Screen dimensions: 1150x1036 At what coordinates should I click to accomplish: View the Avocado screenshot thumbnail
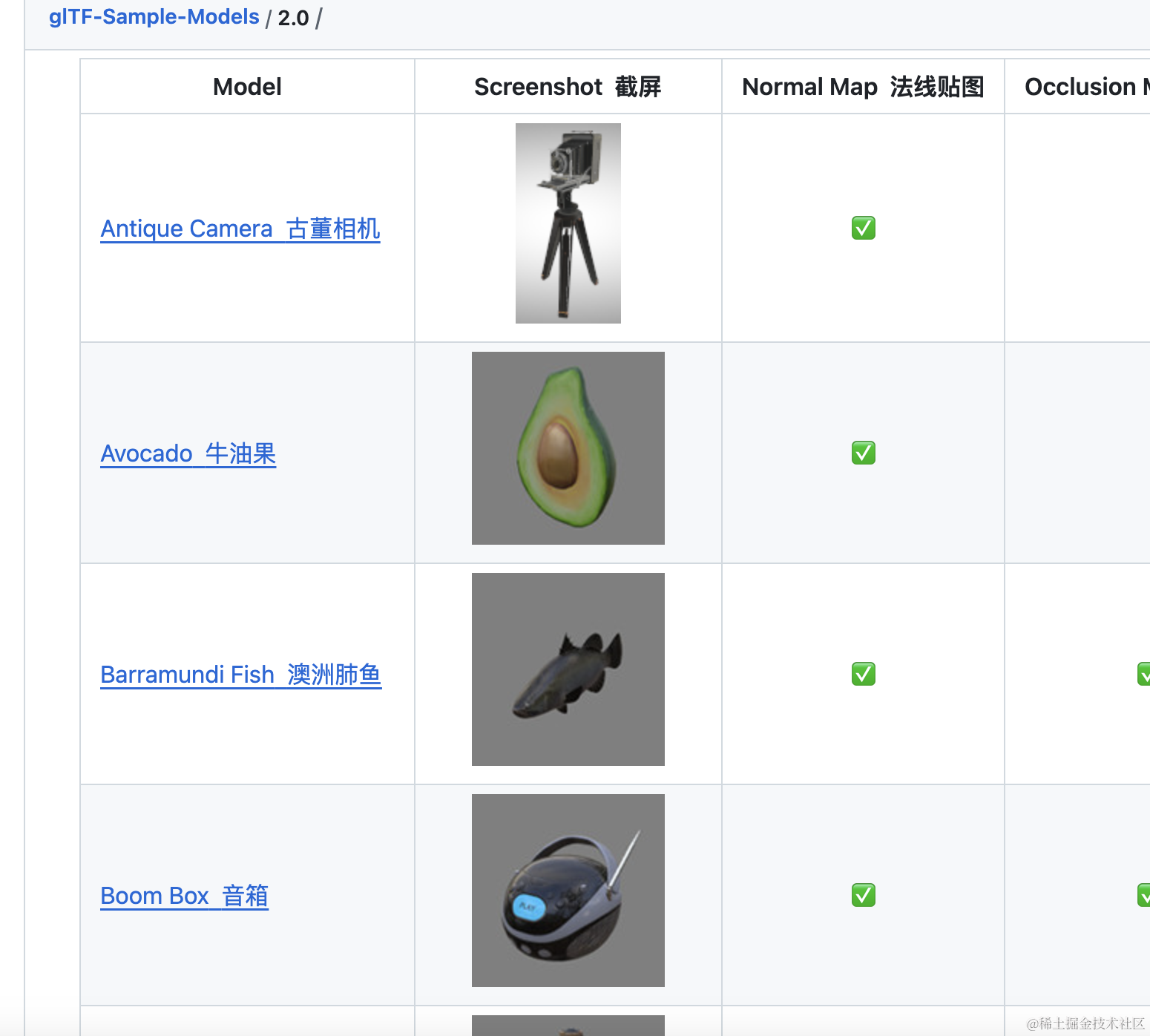(568, 448)
